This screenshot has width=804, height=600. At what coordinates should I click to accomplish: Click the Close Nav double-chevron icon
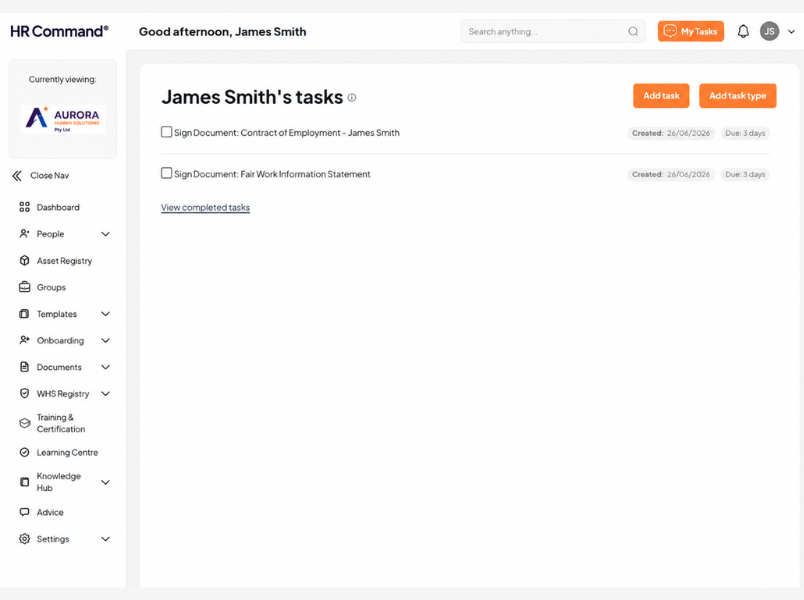(x=17, y=176)
